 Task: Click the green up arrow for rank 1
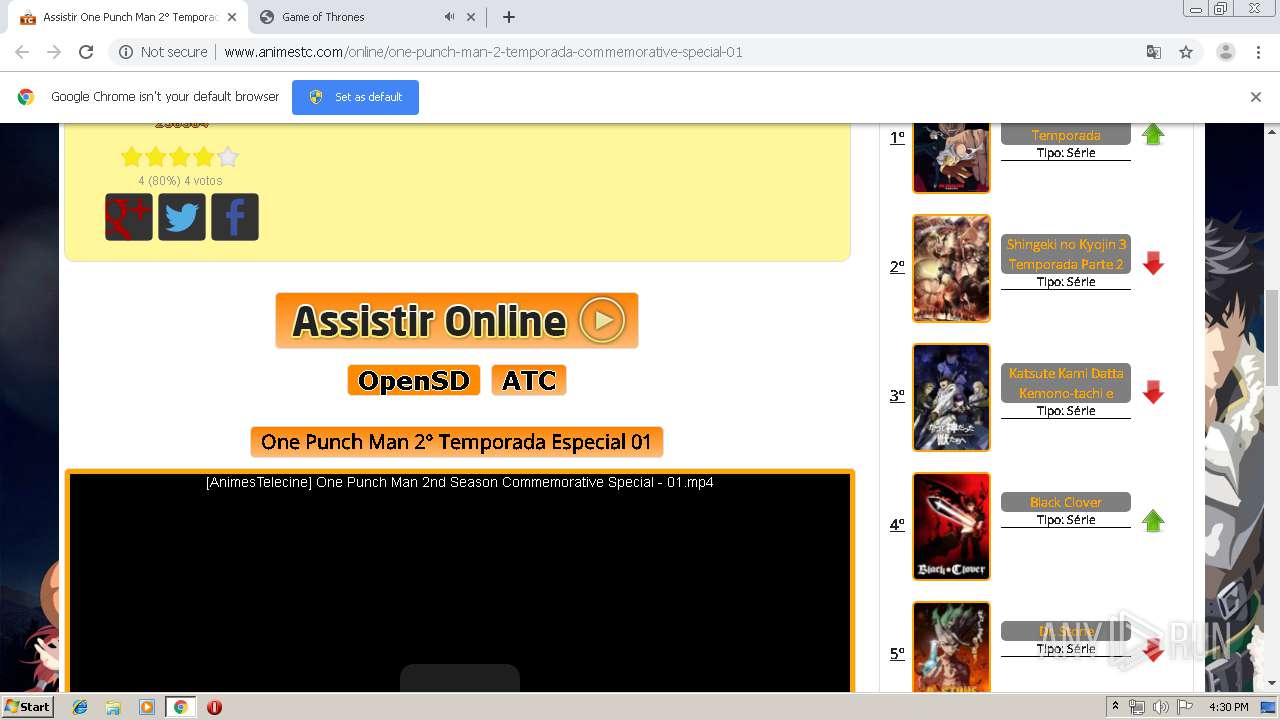point(1153,134)
